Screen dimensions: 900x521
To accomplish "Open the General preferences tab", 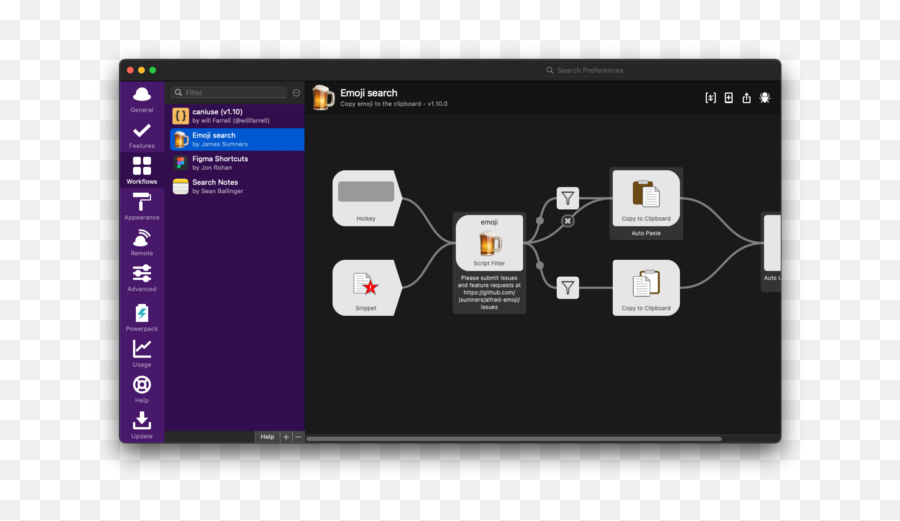I will (x=142, y=99).
